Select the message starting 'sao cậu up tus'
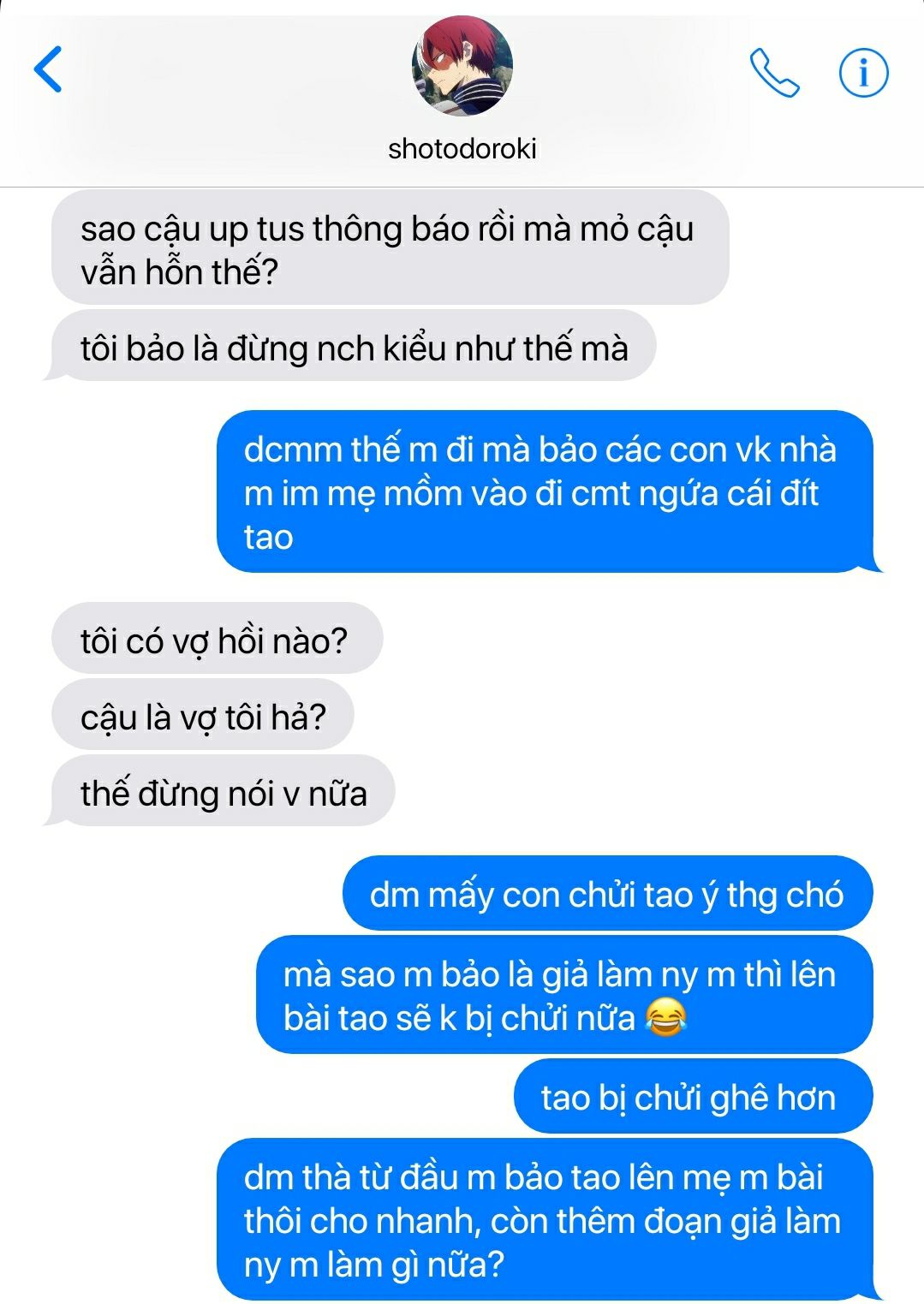The height and width of the screenshot is (1304, 924). point(390,249)
